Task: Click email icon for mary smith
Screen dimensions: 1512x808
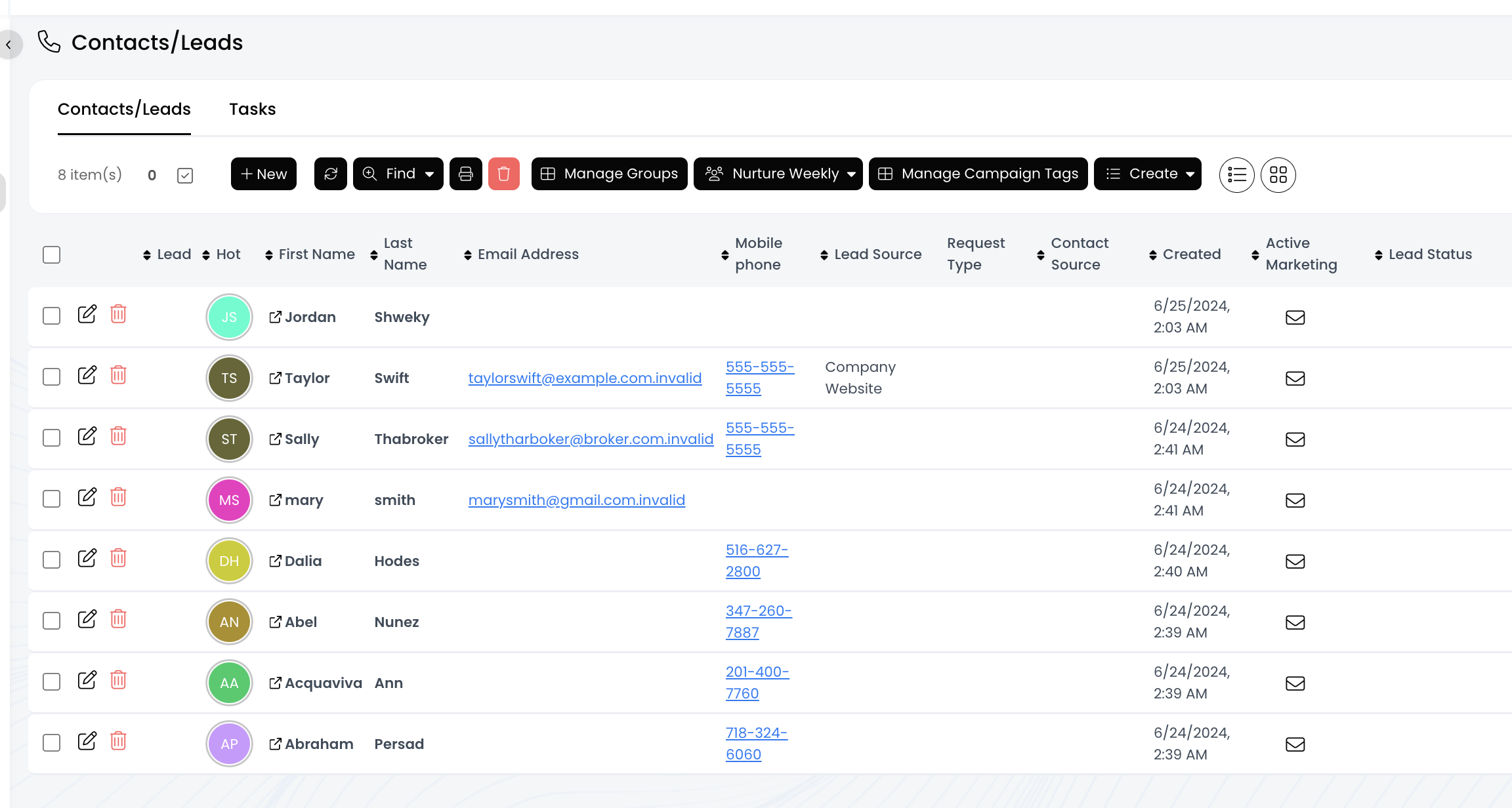Action: [x=1295, y=500]
